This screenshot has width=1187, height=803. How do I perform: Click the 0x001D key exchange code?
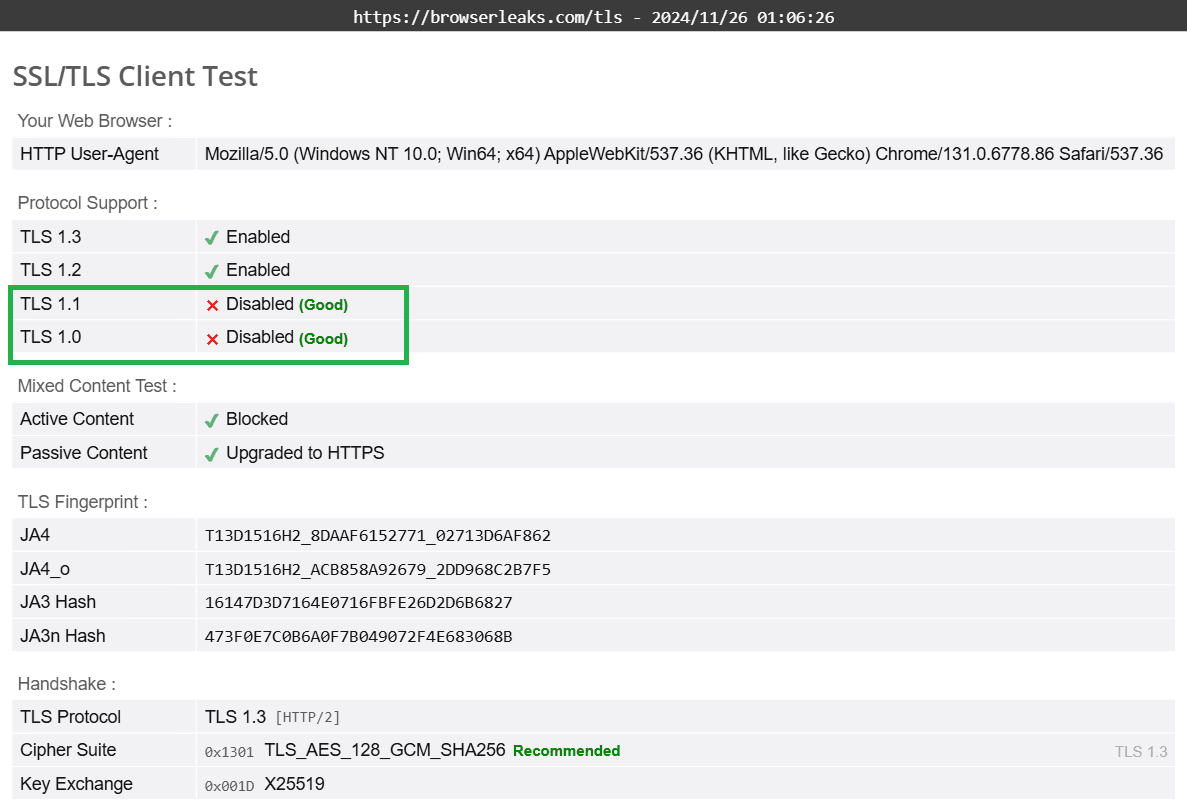(229, 786)
